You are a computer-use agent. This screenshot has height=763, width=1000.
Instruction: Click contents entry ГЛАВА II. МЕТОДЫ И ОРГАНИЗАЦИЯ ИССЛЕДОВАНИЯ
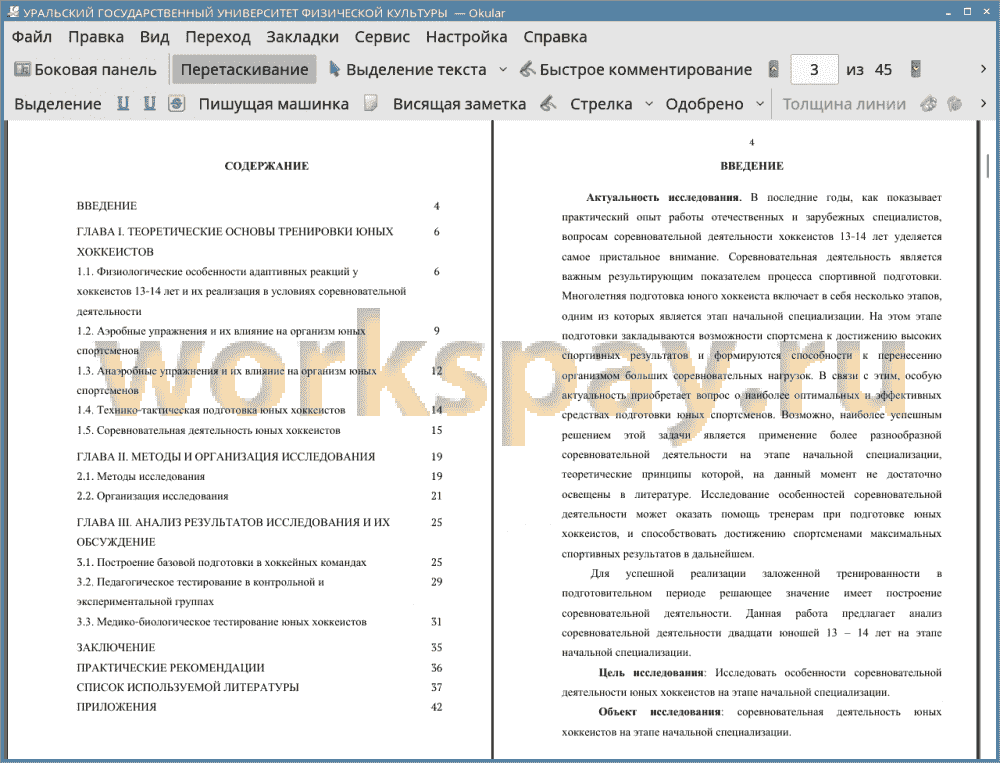click(x=226, y=457)
